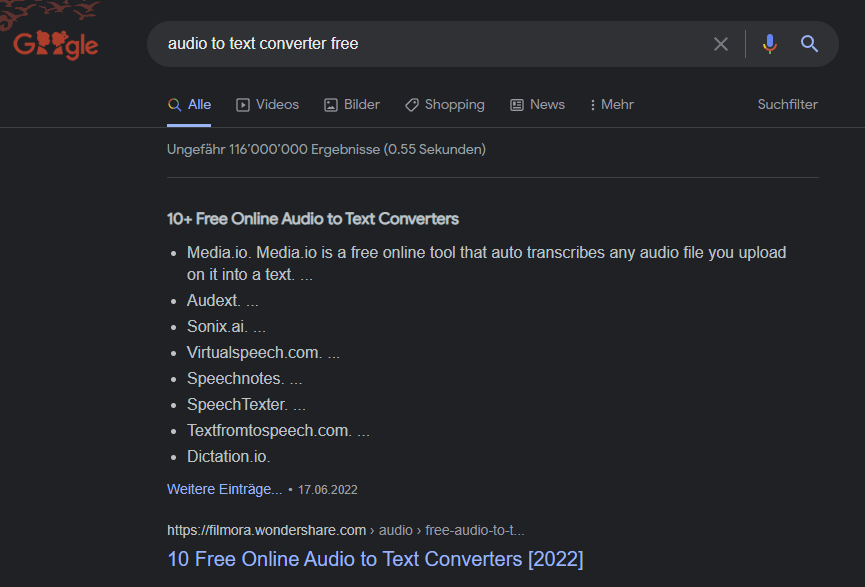This screenshot has width=865, height=587.
Task: Click the Sonix.ai list entry
Action: [226, 327]
